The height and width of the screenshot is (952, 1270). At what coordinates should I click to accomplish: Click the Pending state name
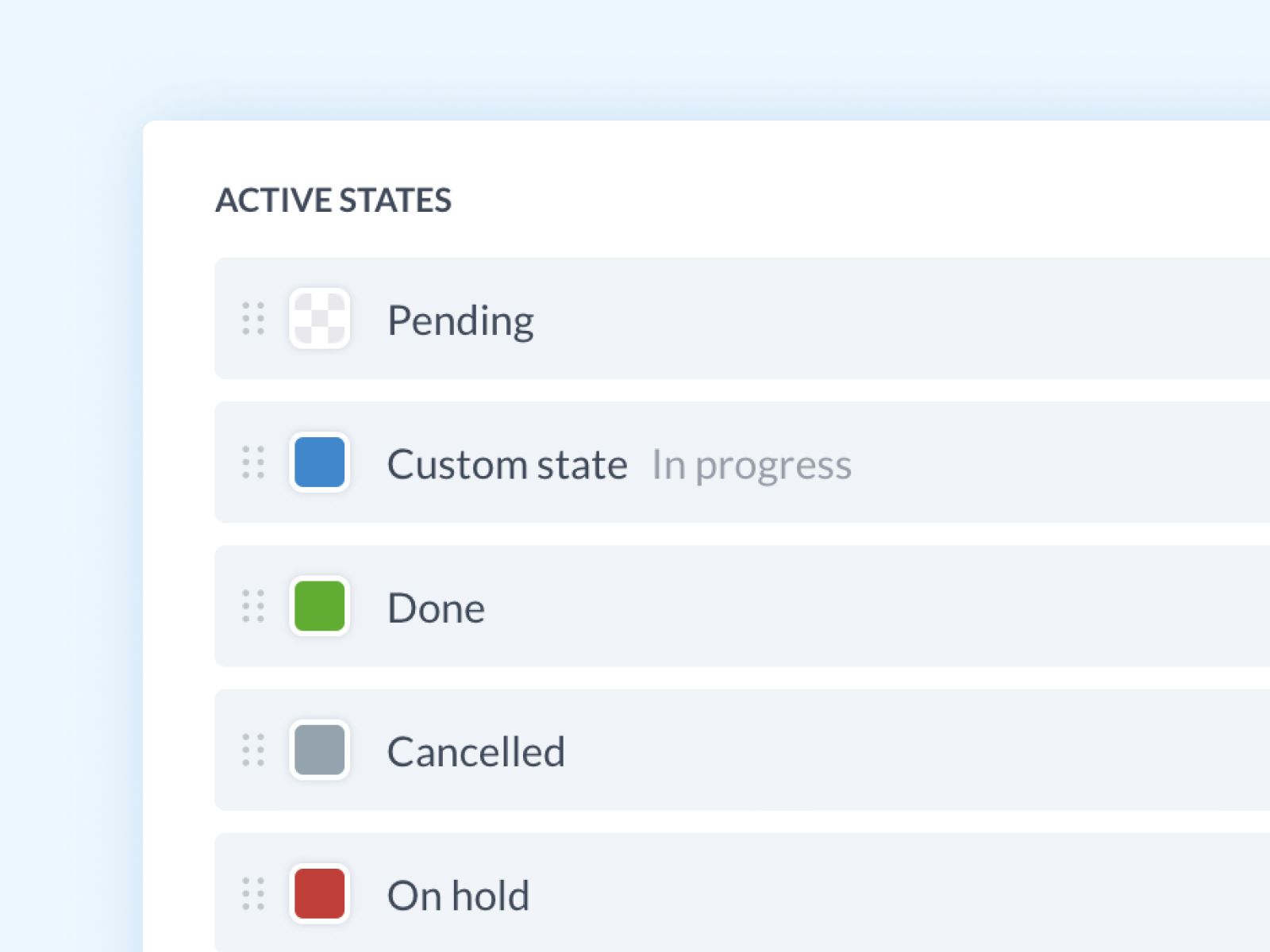(460, 321)
